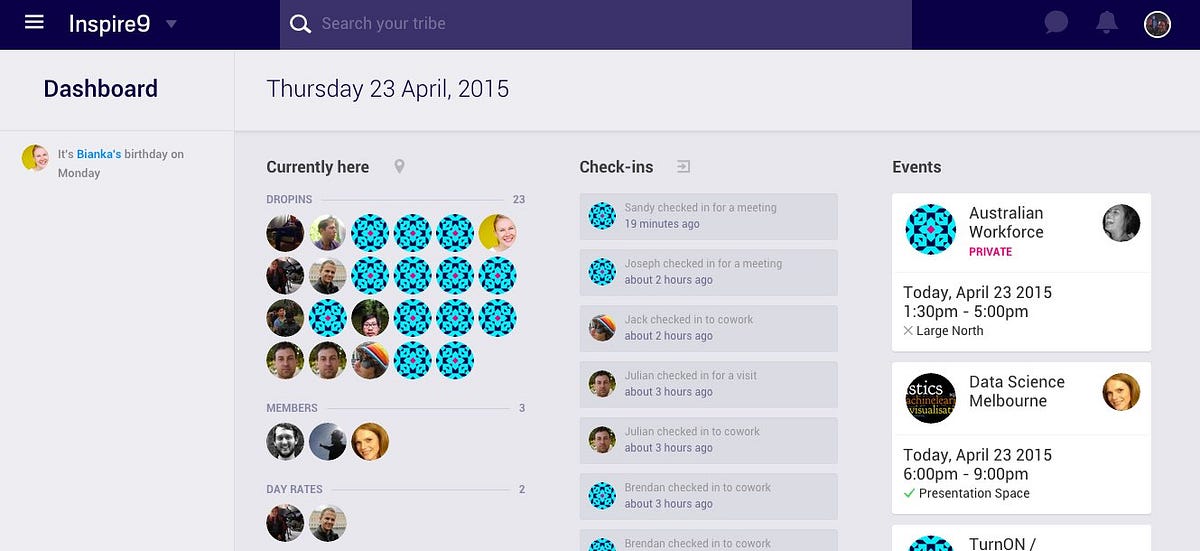Image resolution: width=1200 pixels, height=551 pixels.
Task: Expand the Inspire9 tribe dropdown arrow
Action: (171, 24)
